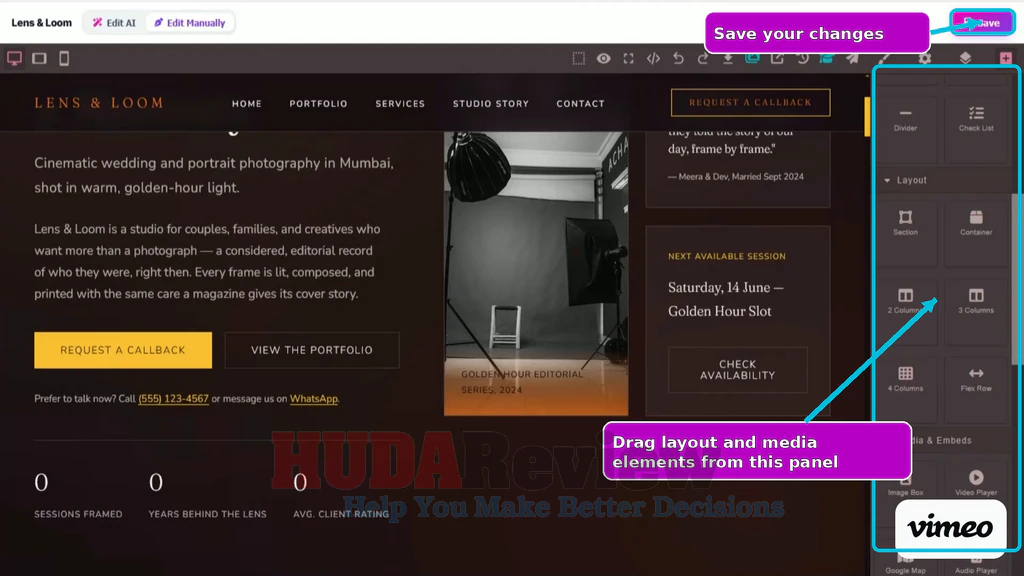Image resolution: width=1024 pixels, height=576 pixels.
Task: Switch to mobile device view
Action: (x=64, y=58)
